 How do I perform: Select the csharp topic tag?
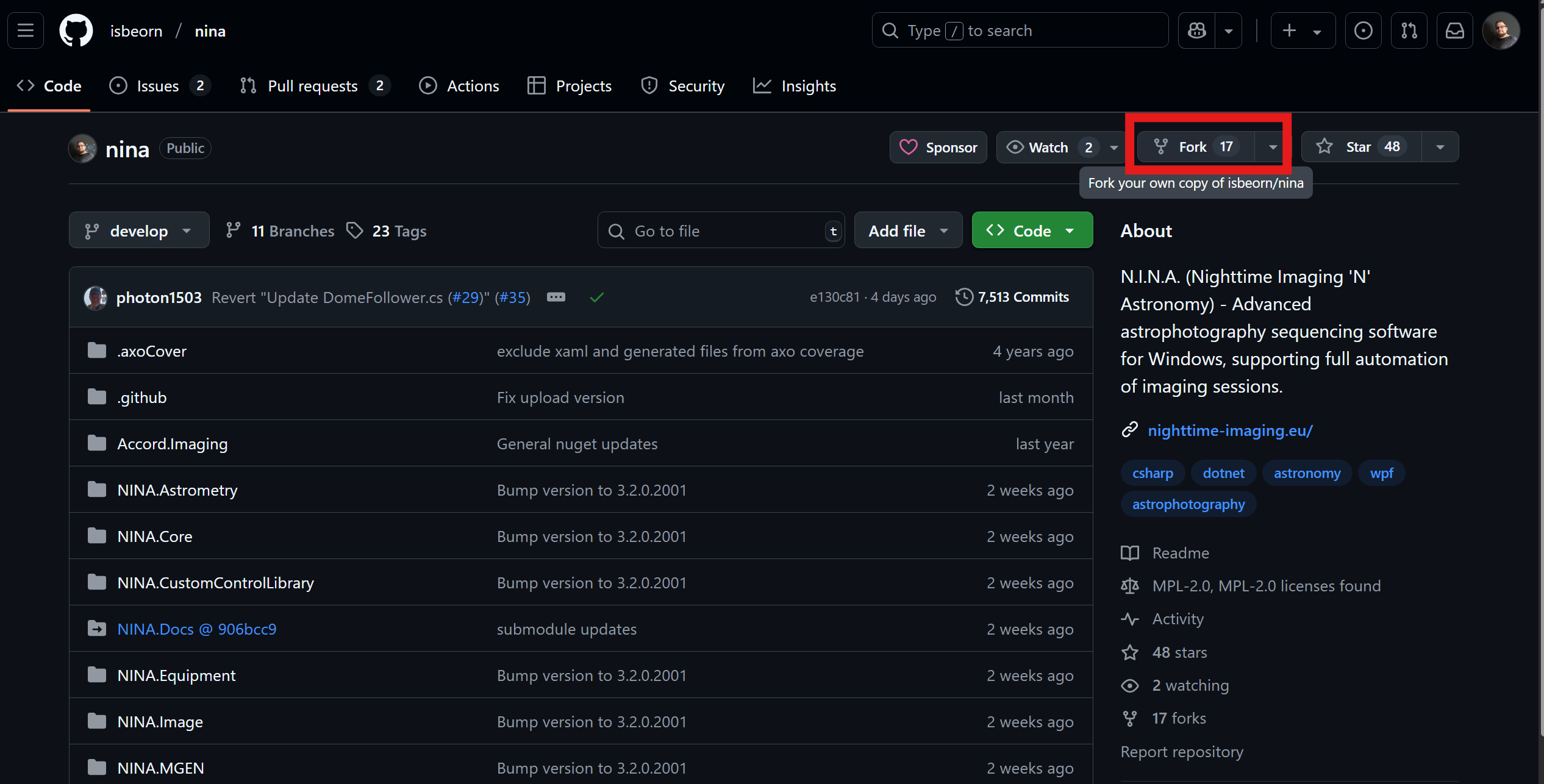click(1153, 473)
